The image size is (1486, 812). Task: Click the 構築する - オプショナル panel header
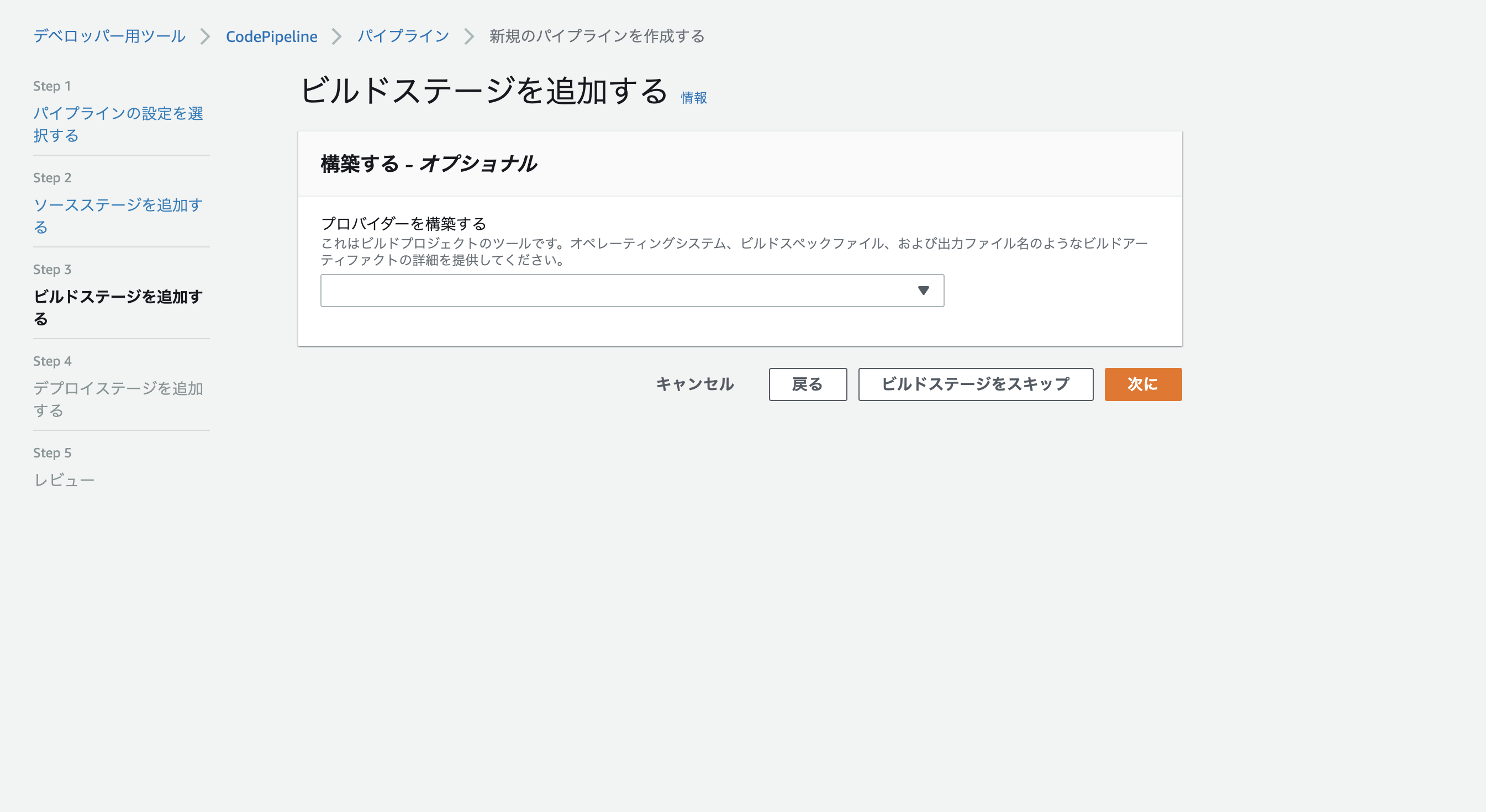tap(429, 164)
